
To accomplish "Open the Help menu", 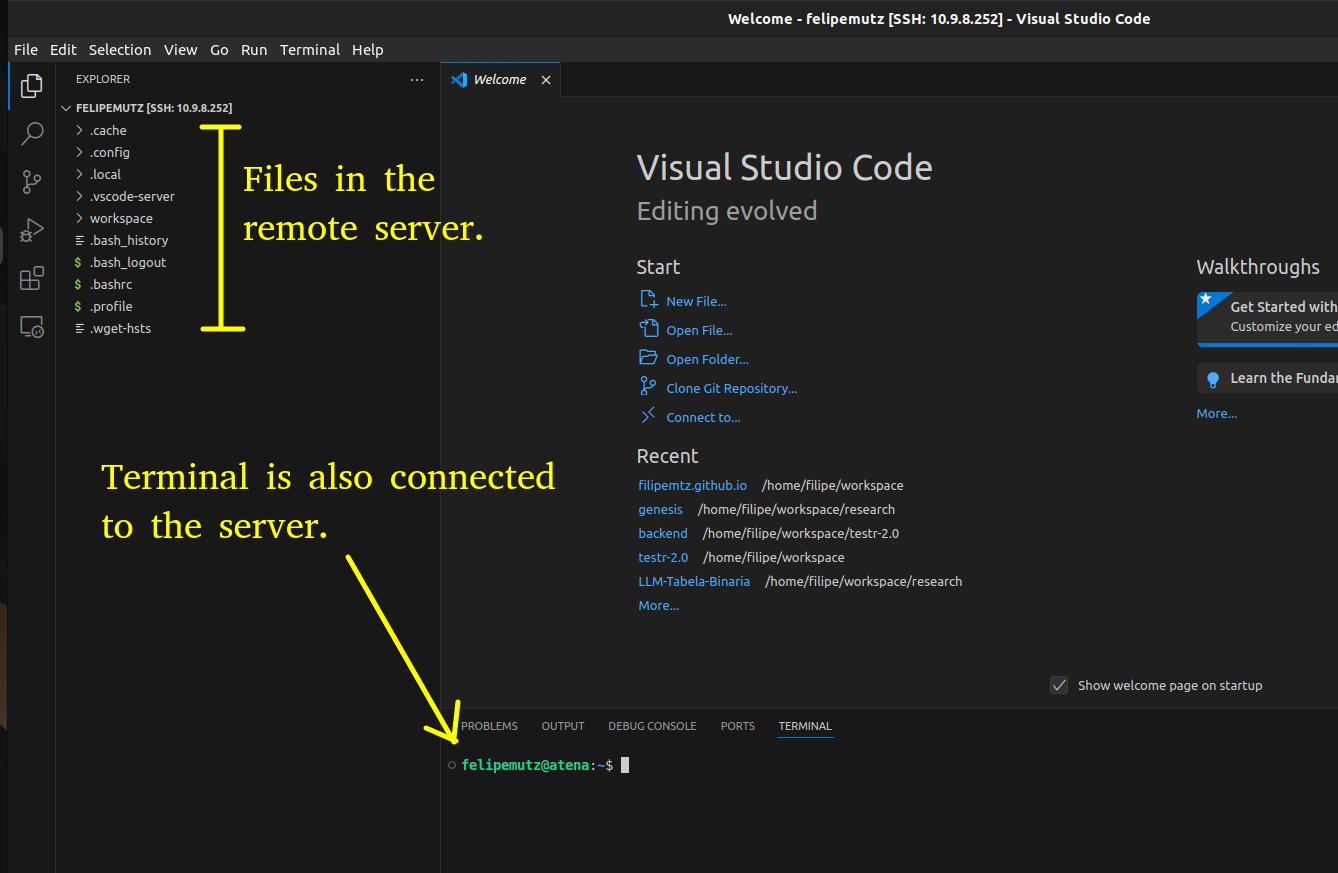I will [368, 49].
